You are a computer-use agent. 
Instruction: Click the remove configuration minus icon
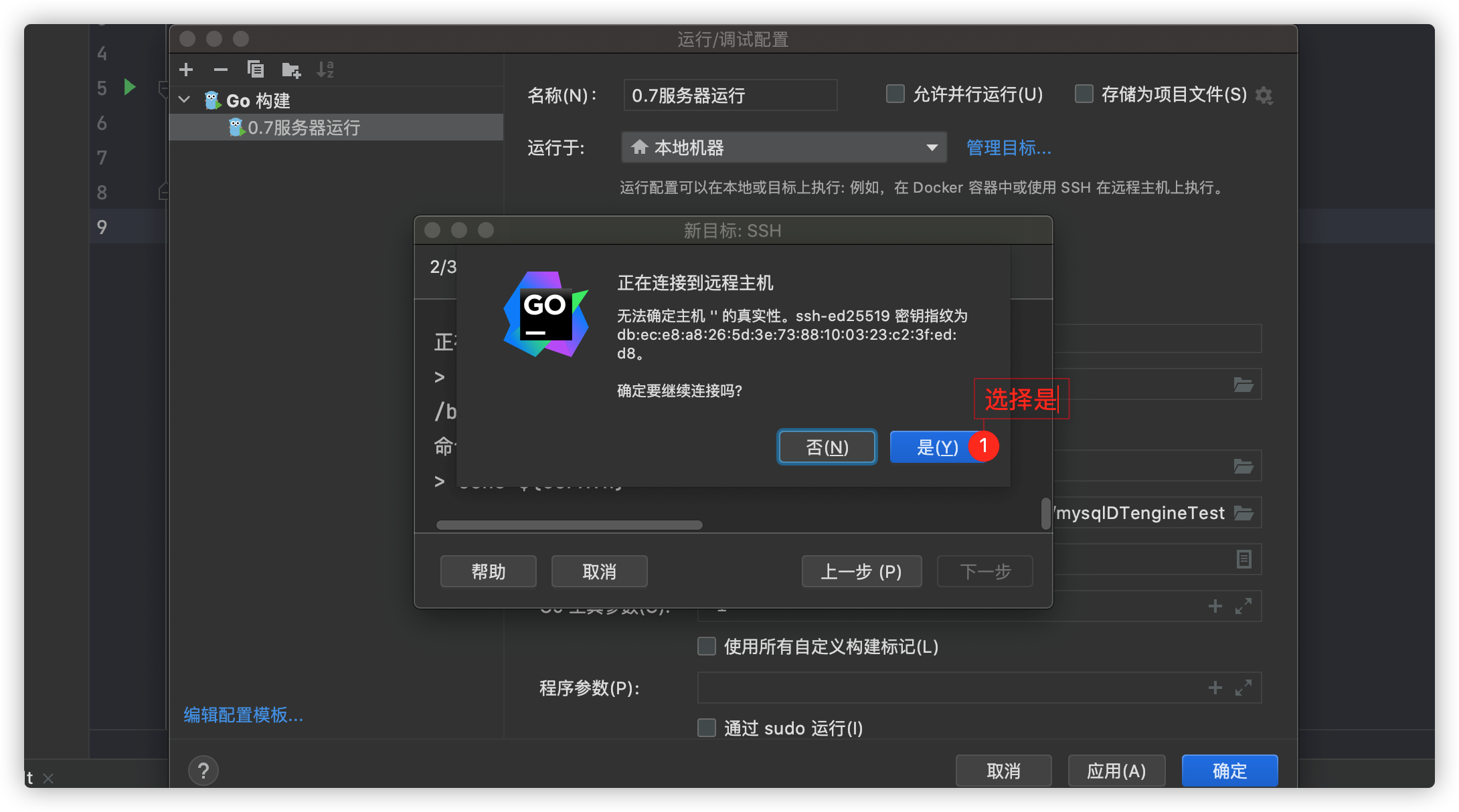coord(221,70)
